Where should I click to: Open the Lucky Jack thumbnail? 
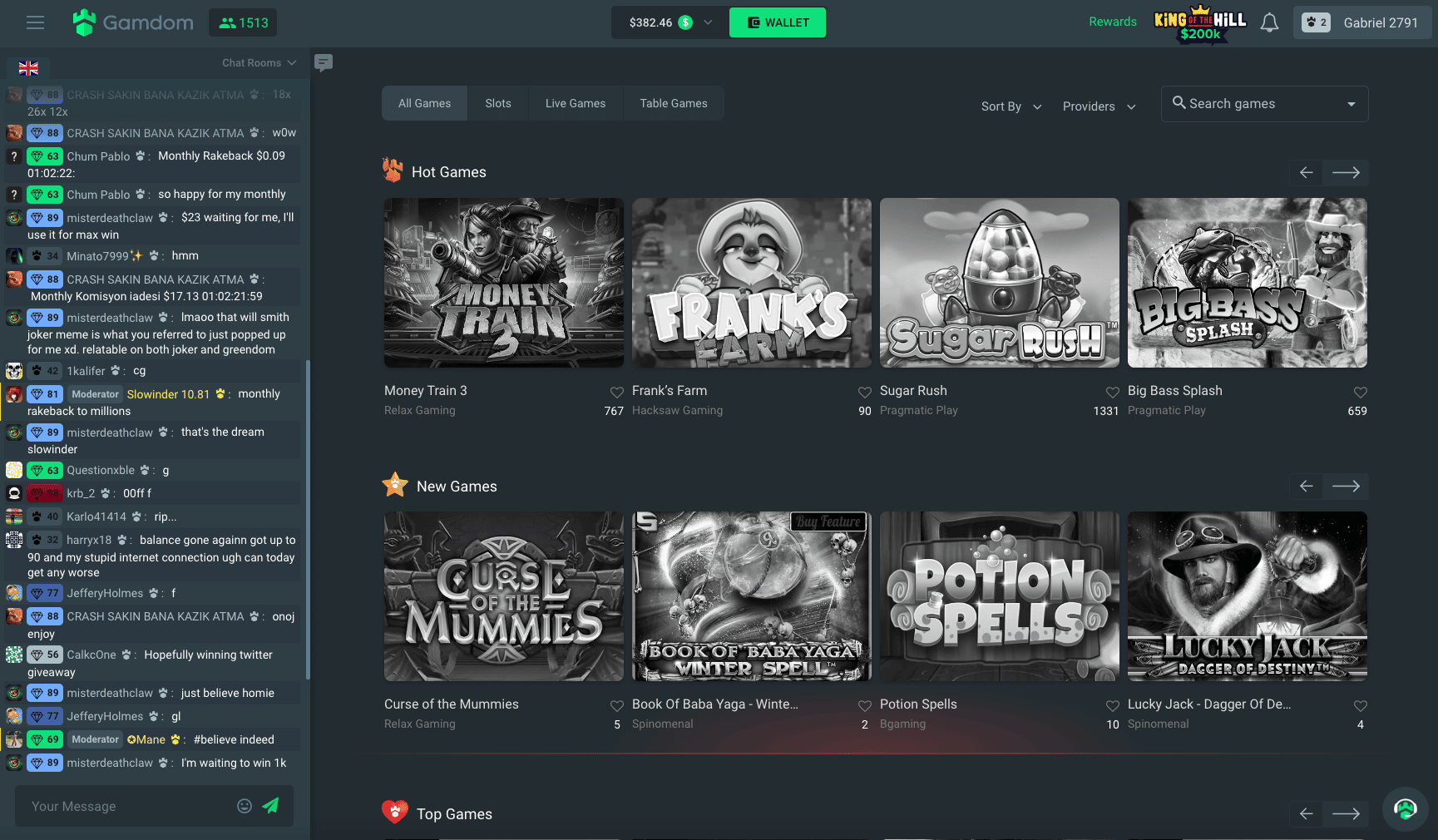(1248, 596)
